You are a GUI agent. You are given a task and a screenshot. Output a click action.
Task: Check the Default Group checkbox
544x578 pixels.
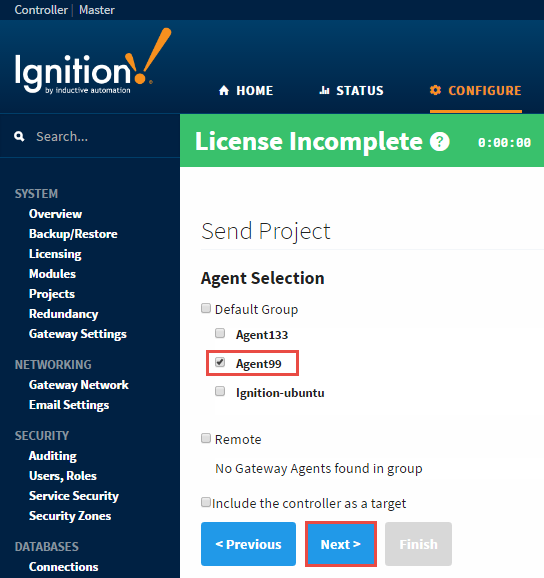coord(206,308)
